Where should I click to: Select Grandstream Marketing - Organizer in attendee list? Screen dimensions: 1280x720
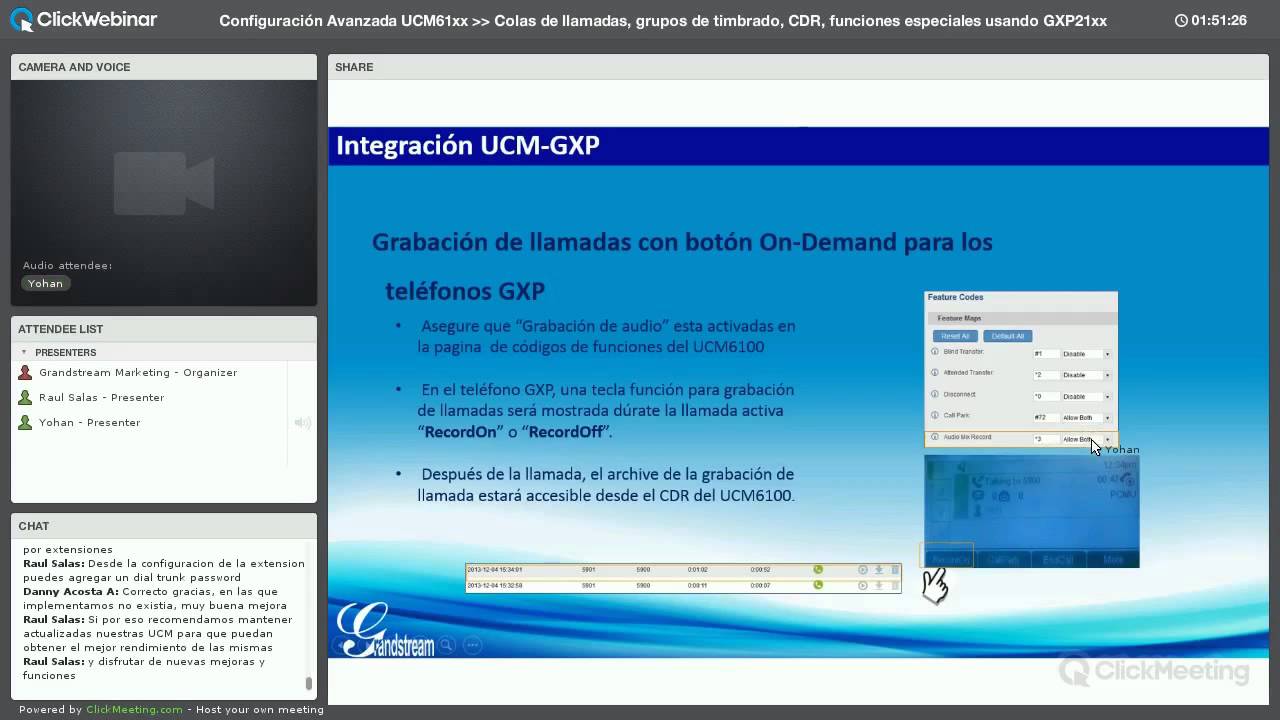[x=138, y=372]
